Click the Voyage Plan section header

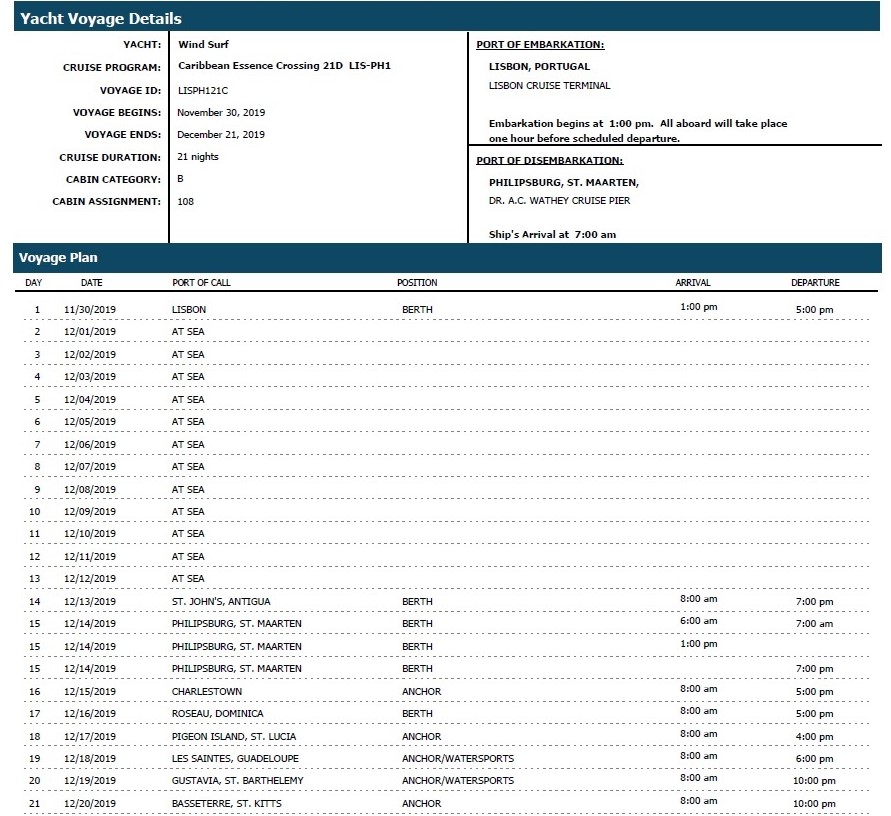pyautogui.click(x=58, y=258)
